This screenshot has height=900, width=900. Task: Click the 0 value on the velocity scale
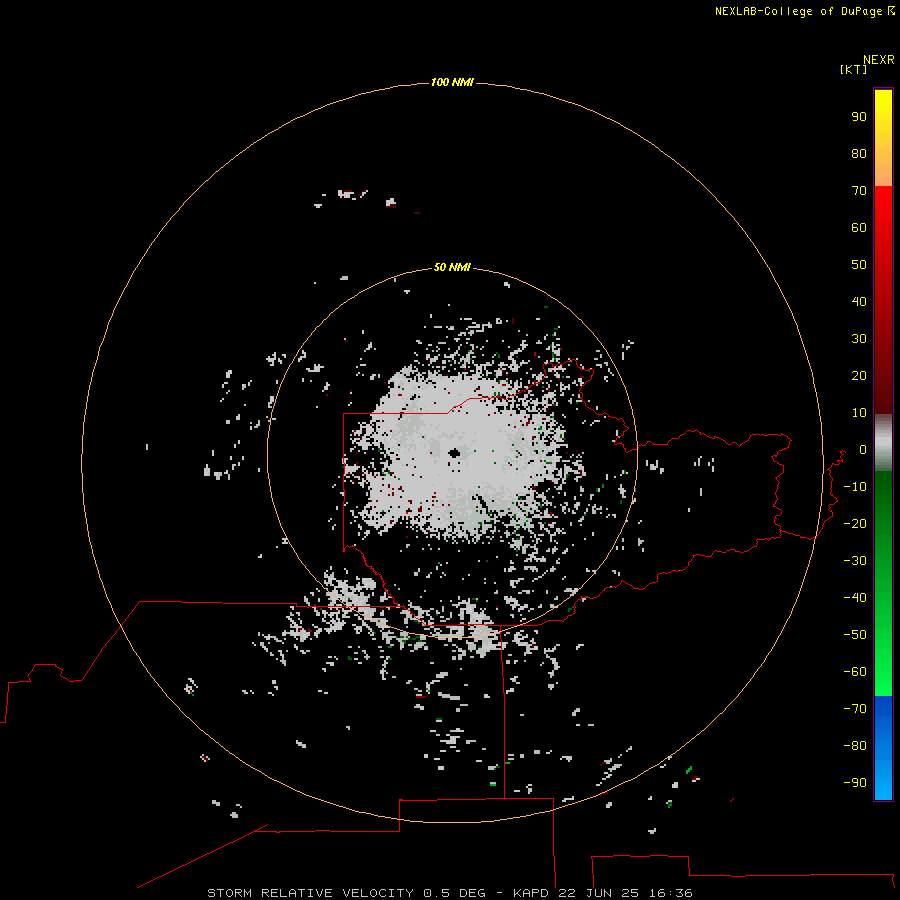click(x=863, y=450)
